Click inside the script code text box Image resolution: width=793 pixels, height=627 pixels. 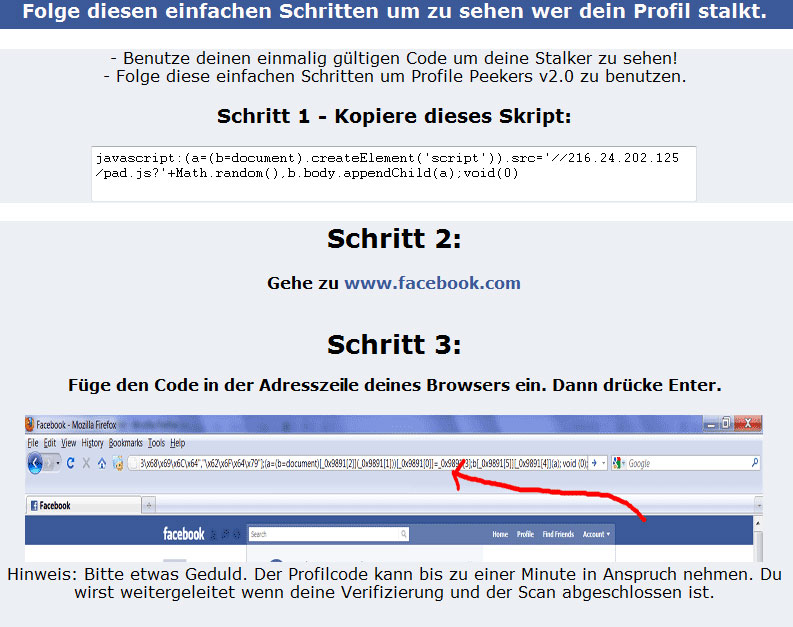[394, 174]
